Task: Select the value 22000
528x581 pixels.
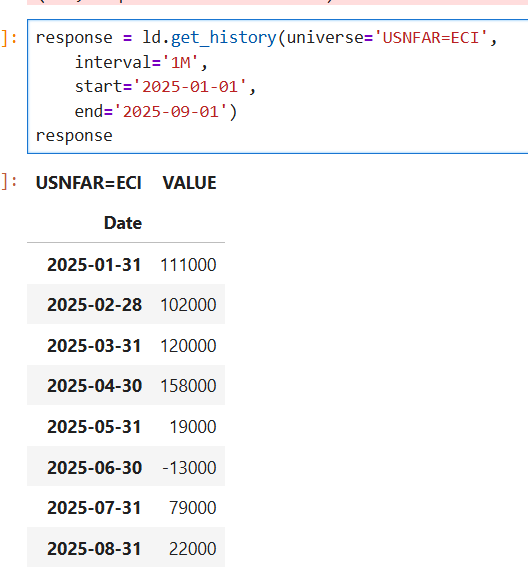Action: coord(193,549)
